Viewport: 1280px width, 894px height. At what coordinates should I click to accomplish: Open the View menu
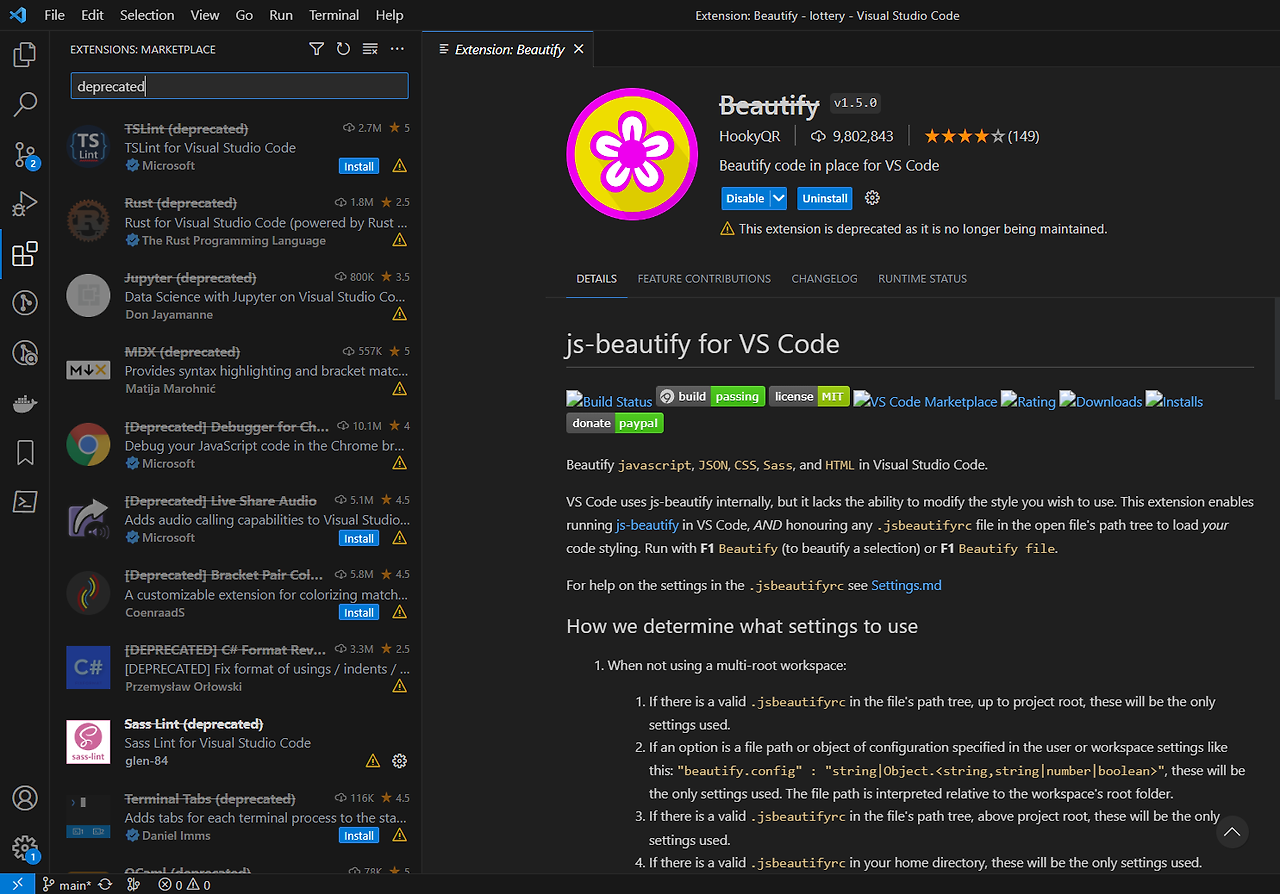205,15
